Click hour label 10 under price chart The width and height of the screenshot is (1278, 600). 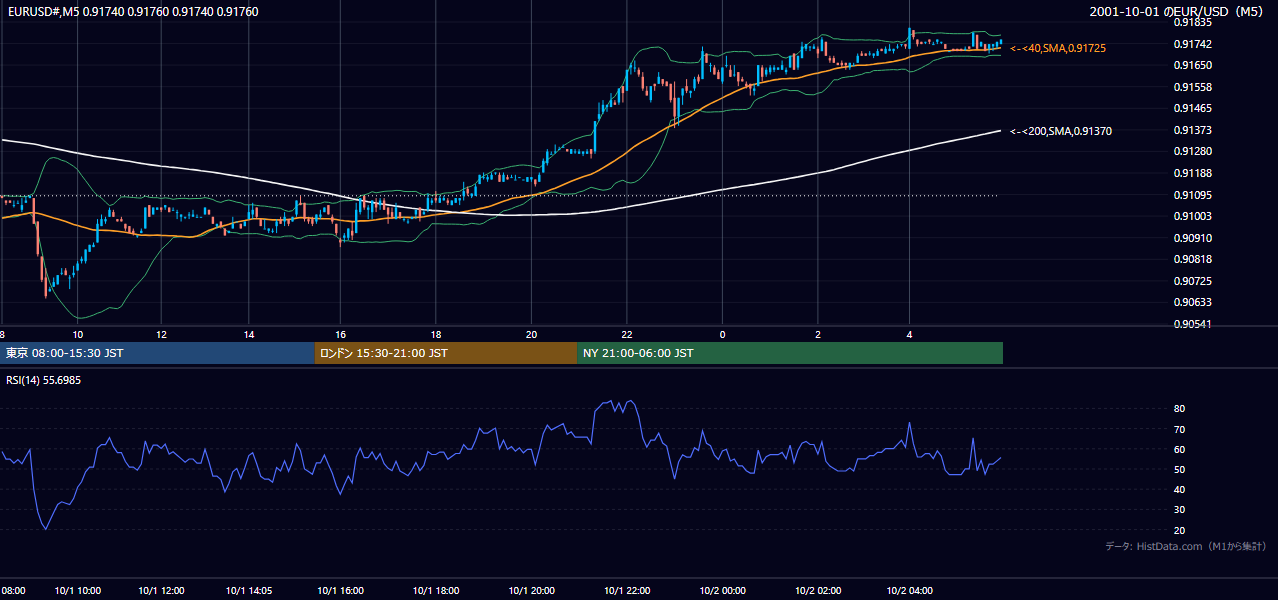pyautogui.click(x=77, y=334)
